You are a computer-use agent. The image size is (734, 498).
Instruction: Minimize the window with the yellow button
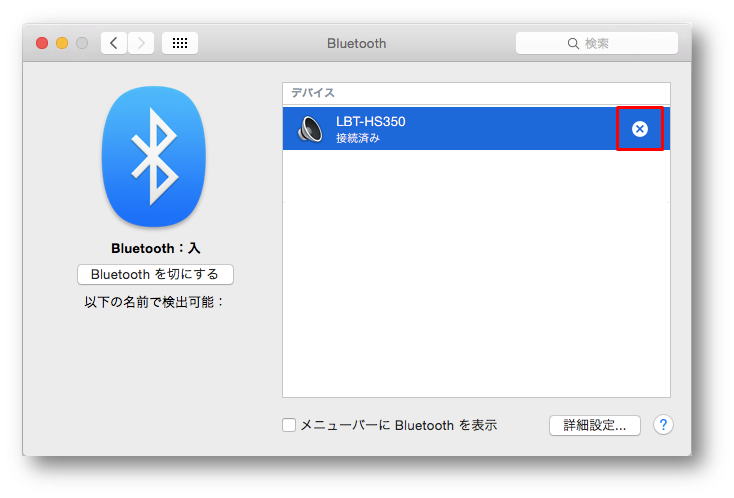pos(62,43)
